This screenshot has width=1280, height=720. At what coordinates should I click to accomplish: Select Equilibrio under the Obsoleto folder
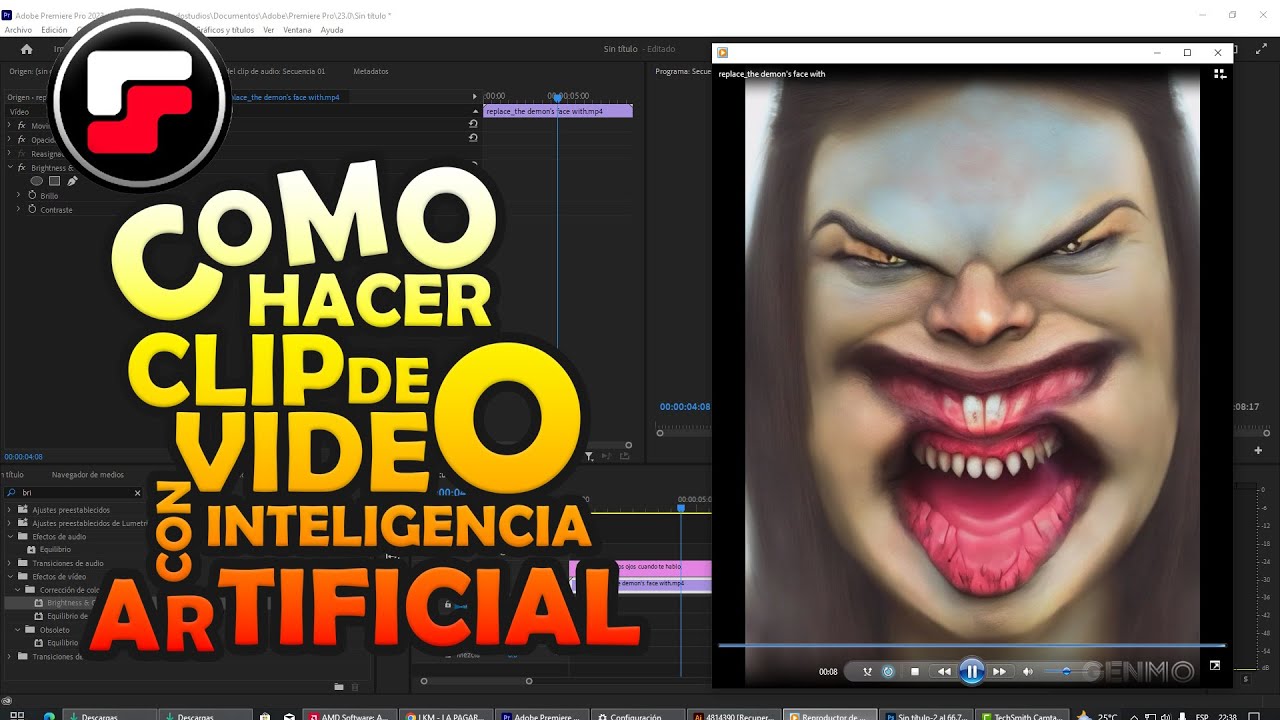coord(63,643)
